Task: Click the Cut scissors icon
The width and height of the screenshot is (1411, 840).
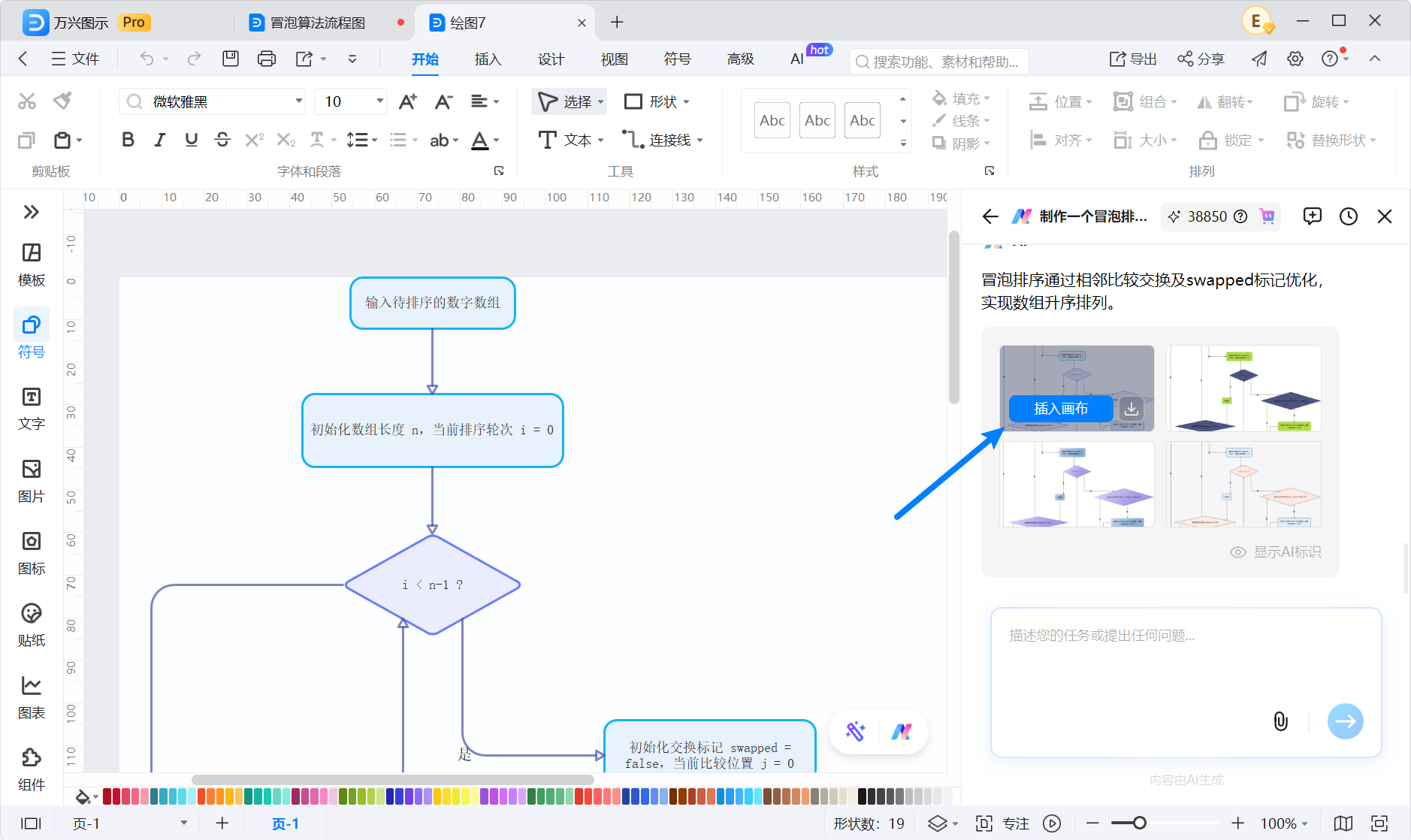Action: 27,101
